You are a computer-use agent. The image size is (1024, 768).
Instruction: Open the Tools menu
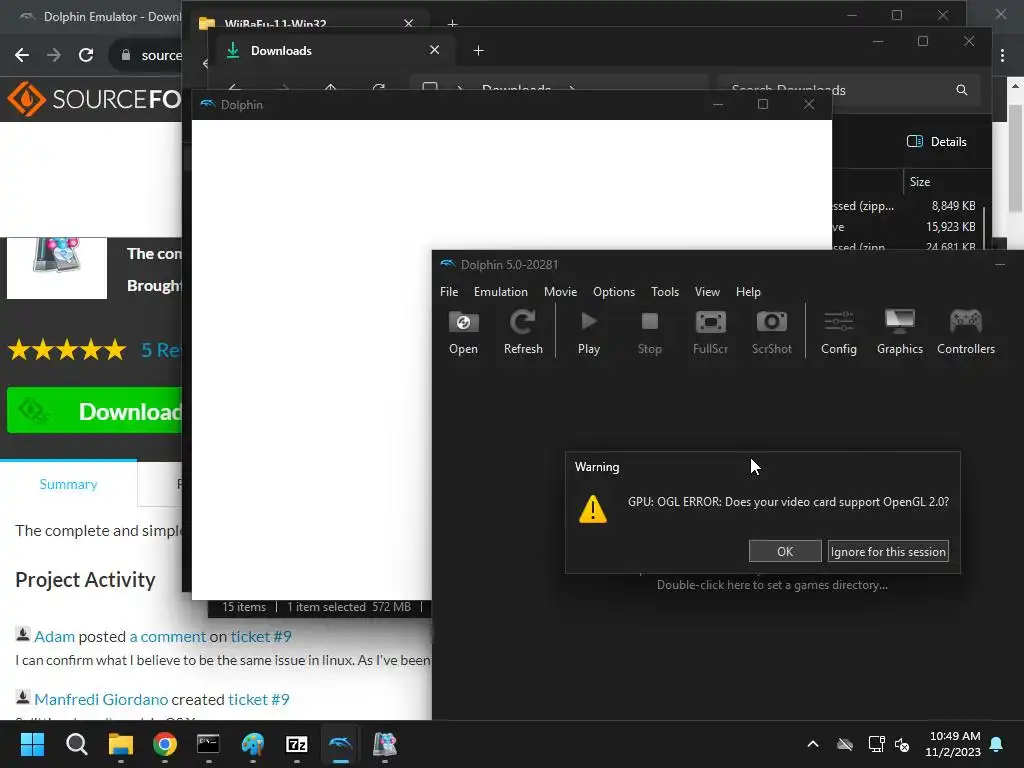coord(665,292)
